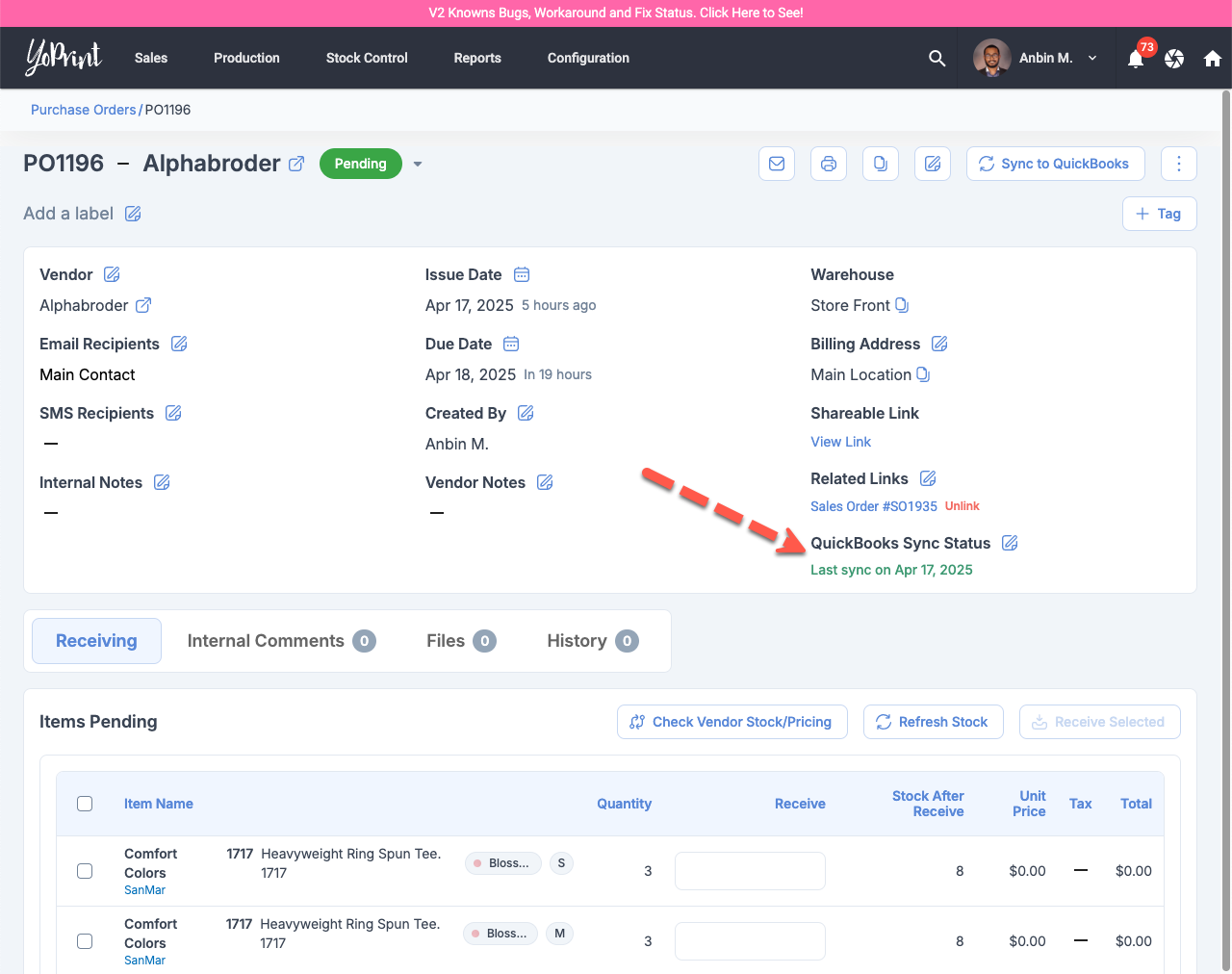Edit the QuickBooks Sync Status

pos(1010,543)
